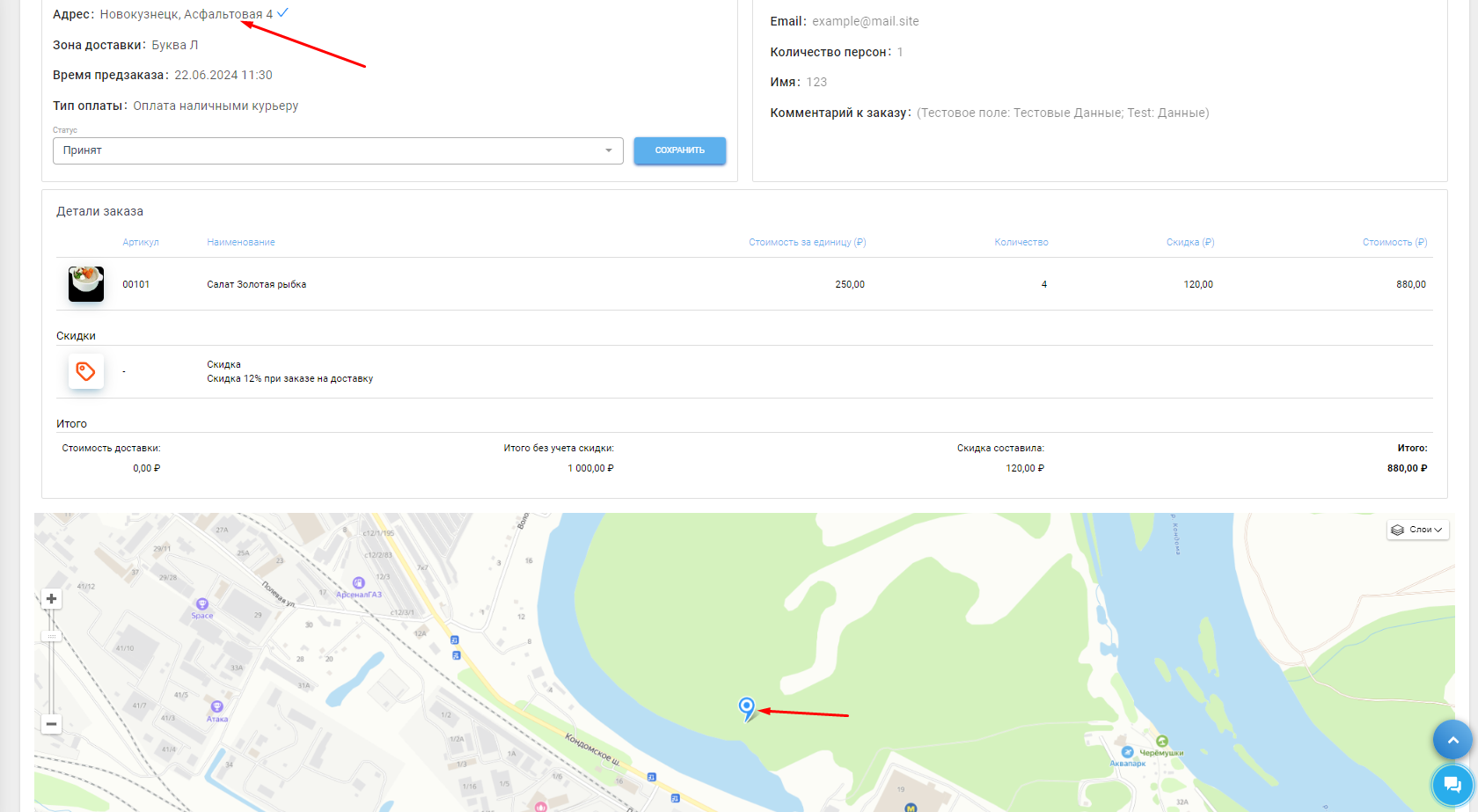Click the orange discount tag icon
Image resolution: width=1478 pixels, height=812 pixels.
(x=85, y=371)
